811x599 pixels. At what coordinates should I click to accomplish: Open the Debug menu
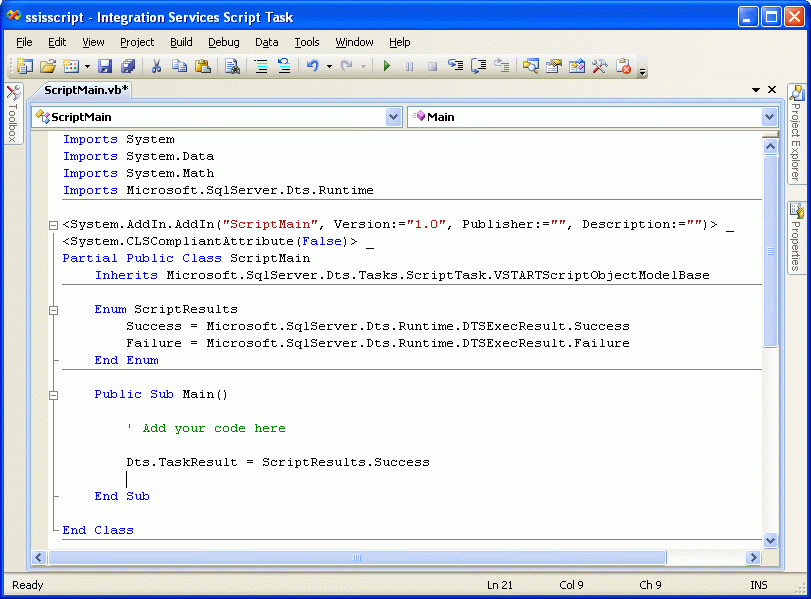tap(223, 42)
